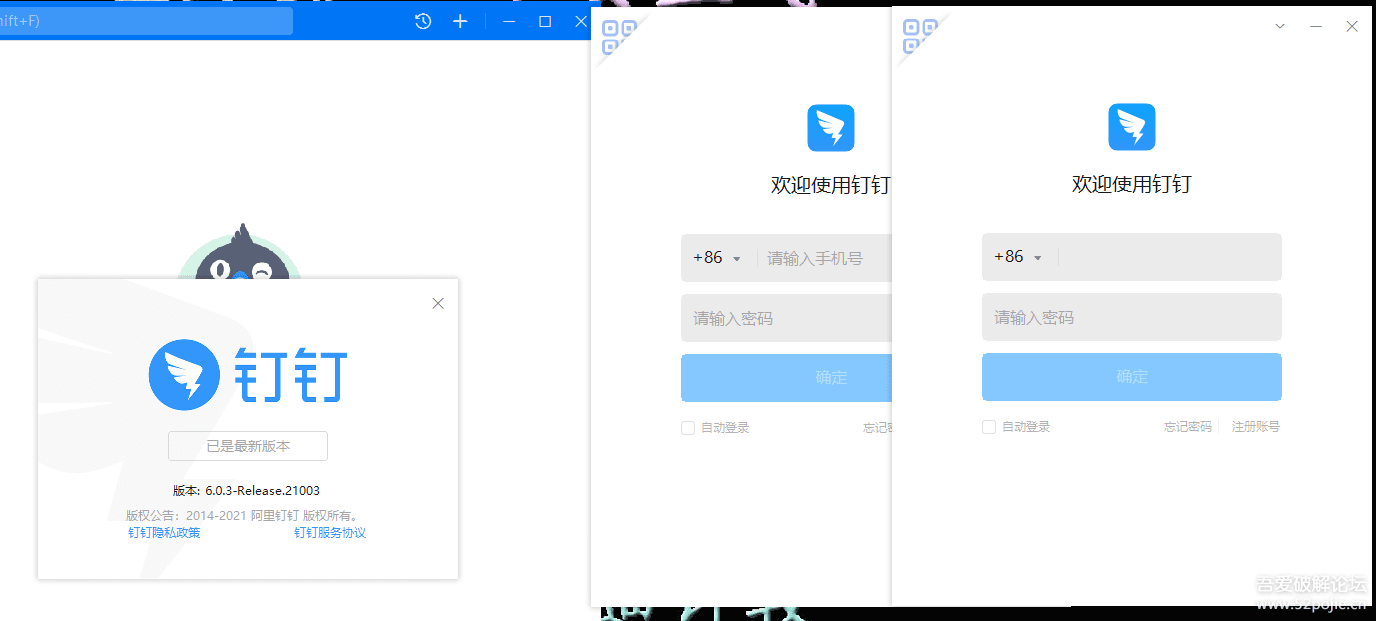
Task: Switch to QR code login in left login window
Action: click(619, 36)
